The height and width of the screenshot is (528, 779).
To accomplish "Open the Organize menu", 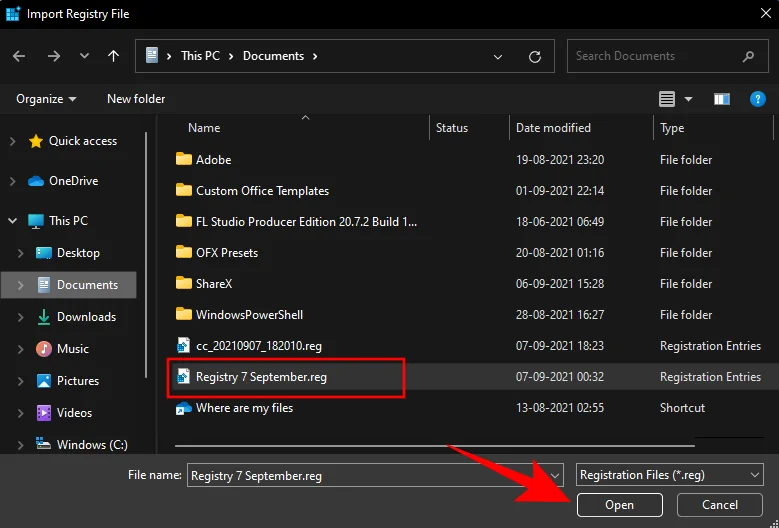I will click(x=46, y=99).
